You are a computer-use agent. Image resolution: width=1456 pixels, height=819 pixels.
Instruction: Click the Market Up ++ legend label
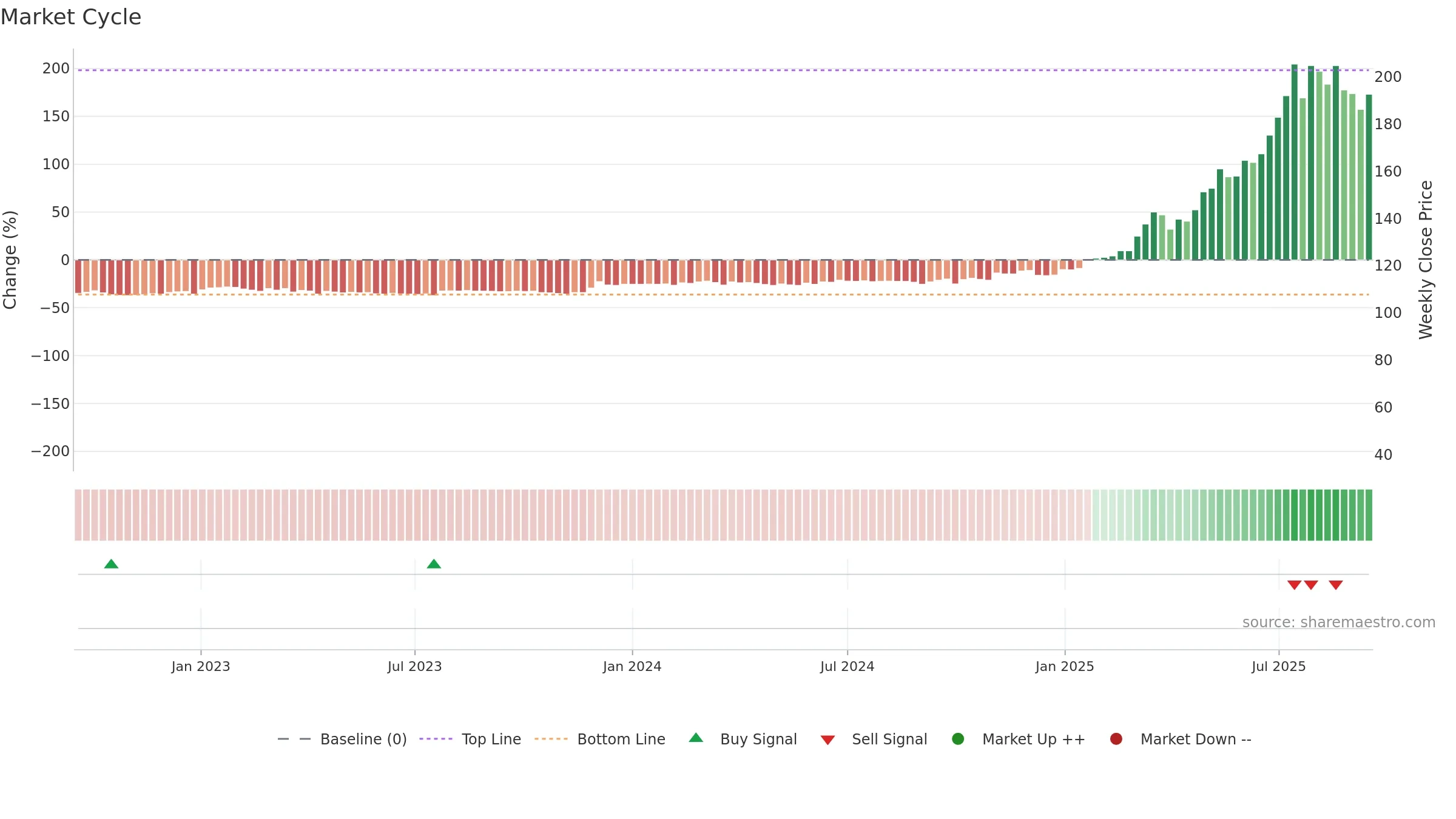click(x=1033, y=739)
